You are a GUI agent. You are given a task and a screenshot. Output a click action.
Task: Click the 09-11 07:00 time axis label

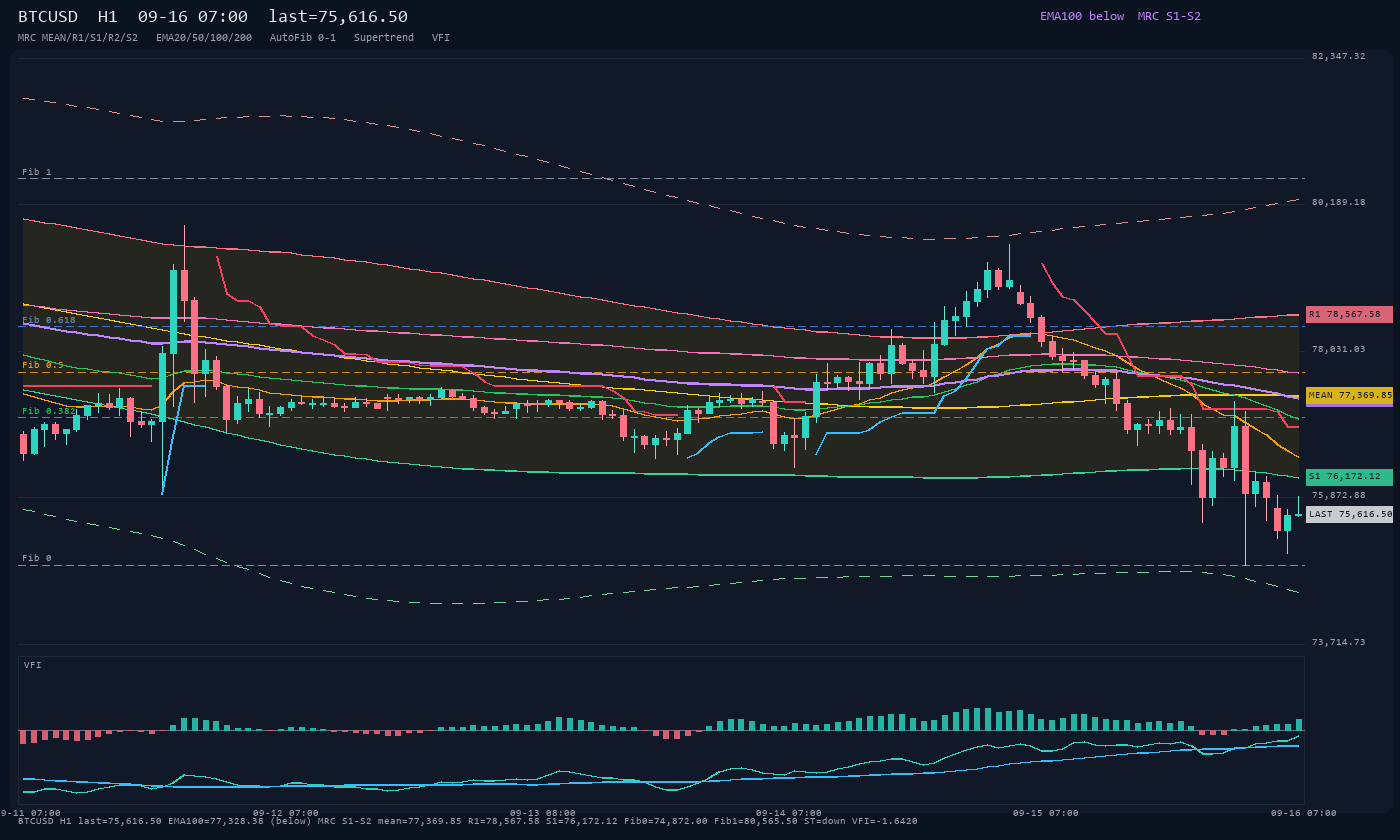tap(30, 813)
